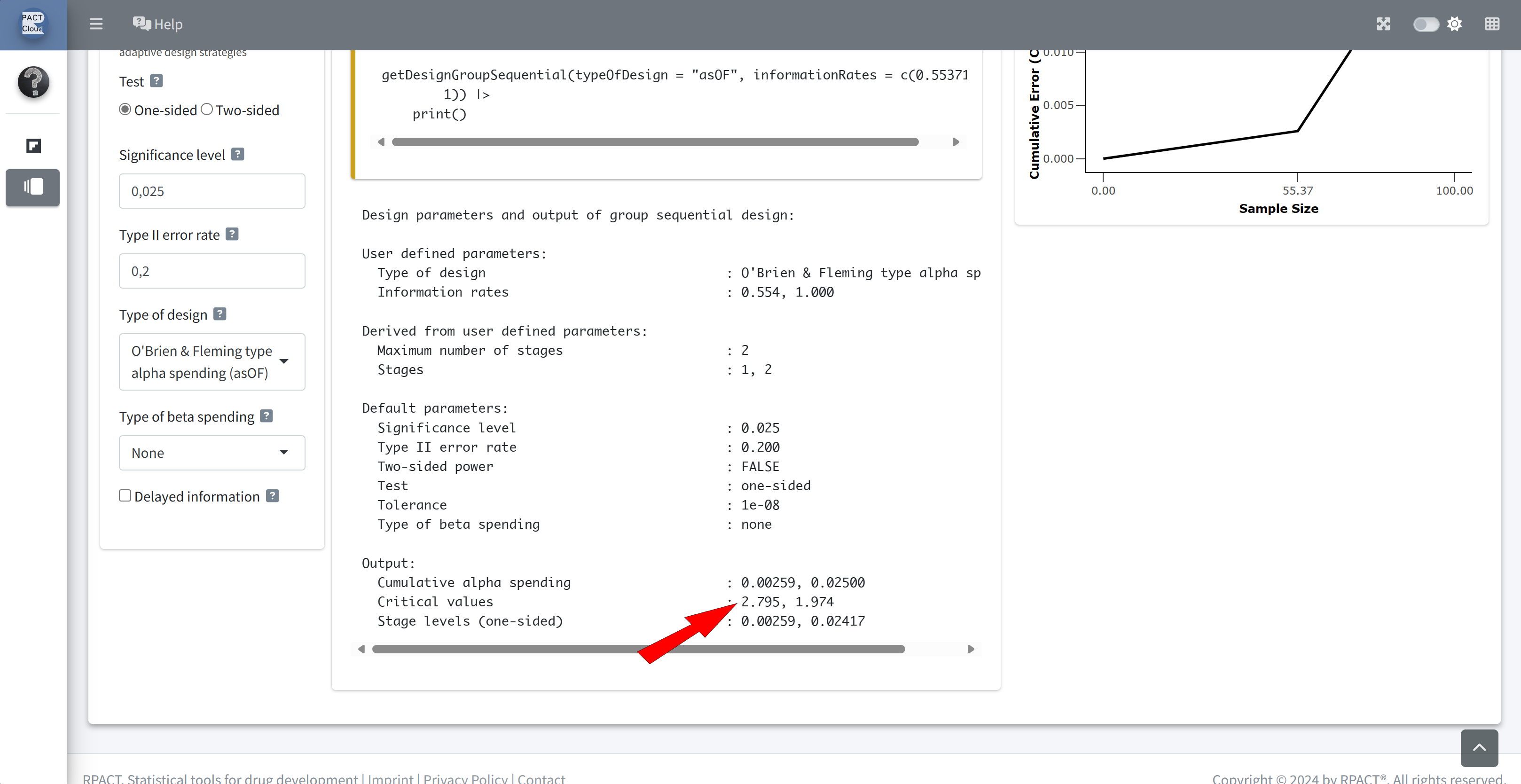This screenshot has width=1521, height=784.
Task: Click the fullscreen expand icon
Action: (x=1383, y=24)
